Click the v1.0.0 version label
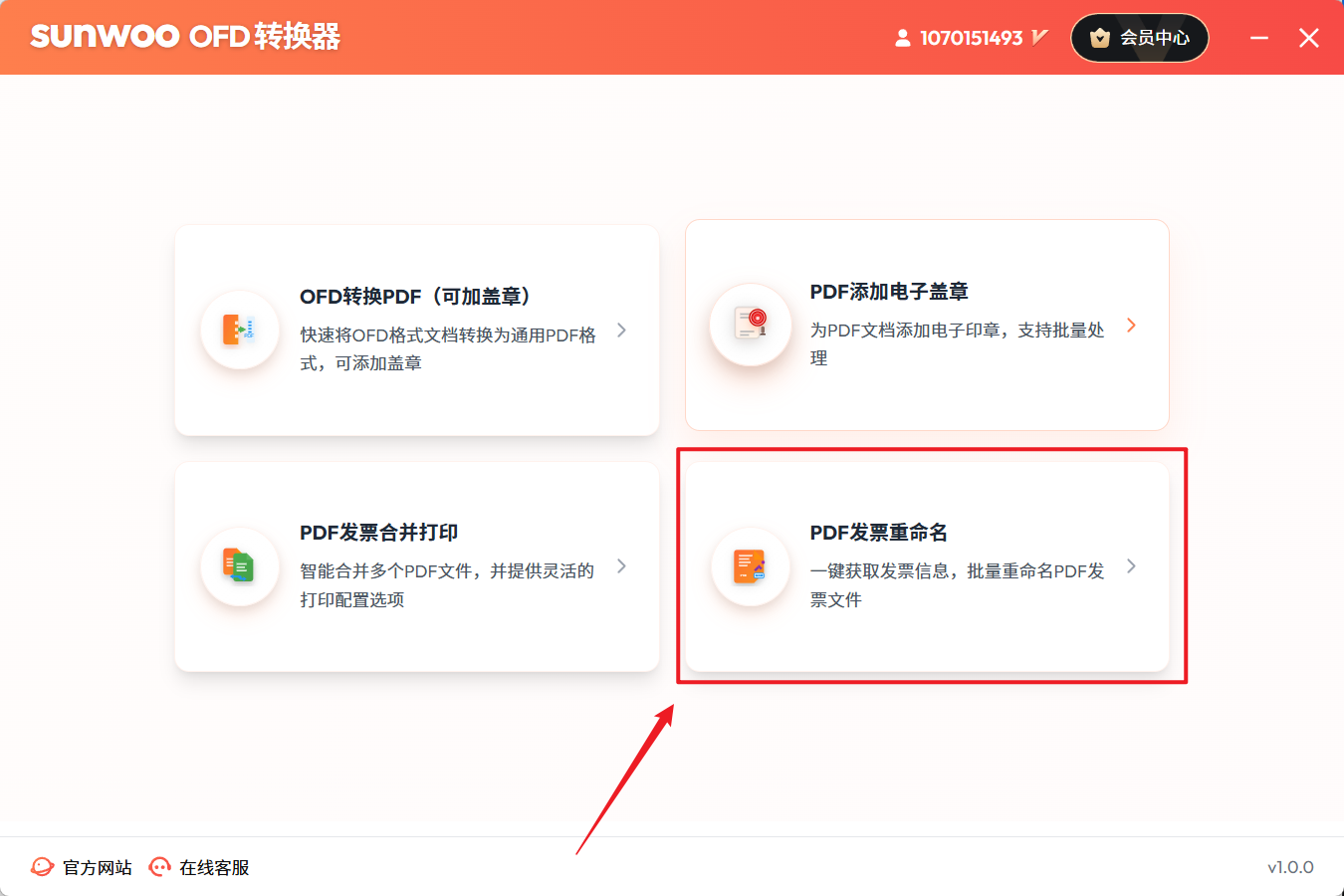Screen dimensions: 1344x896 pyautogui.click(x=1290, y=867)
